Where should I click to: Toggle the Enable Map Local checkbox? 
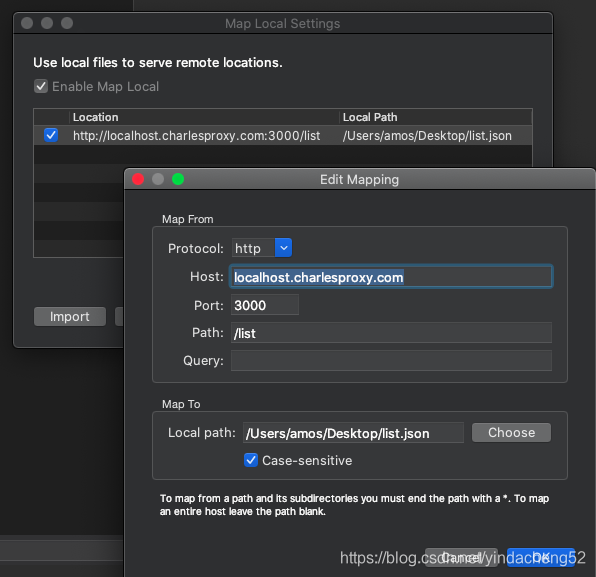coord(41,86)
